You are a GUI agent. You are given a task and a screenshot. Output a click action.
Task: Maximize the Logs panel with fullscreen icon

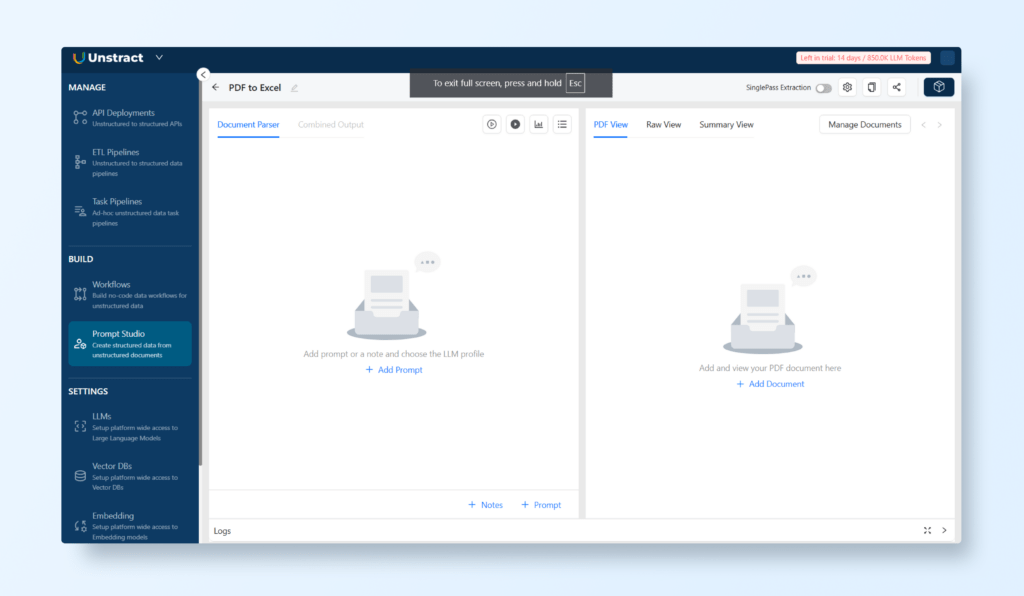click(927, 531)
